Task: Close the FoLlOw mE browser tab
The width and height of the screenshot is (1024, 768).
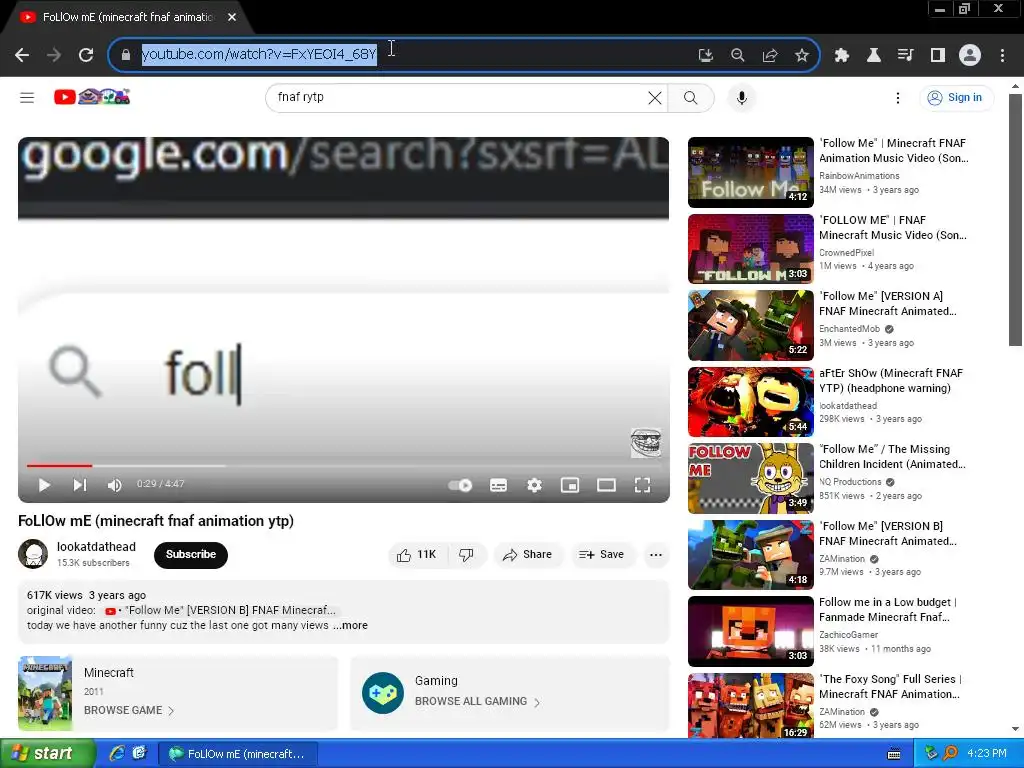Action: (x=232, y=17)
